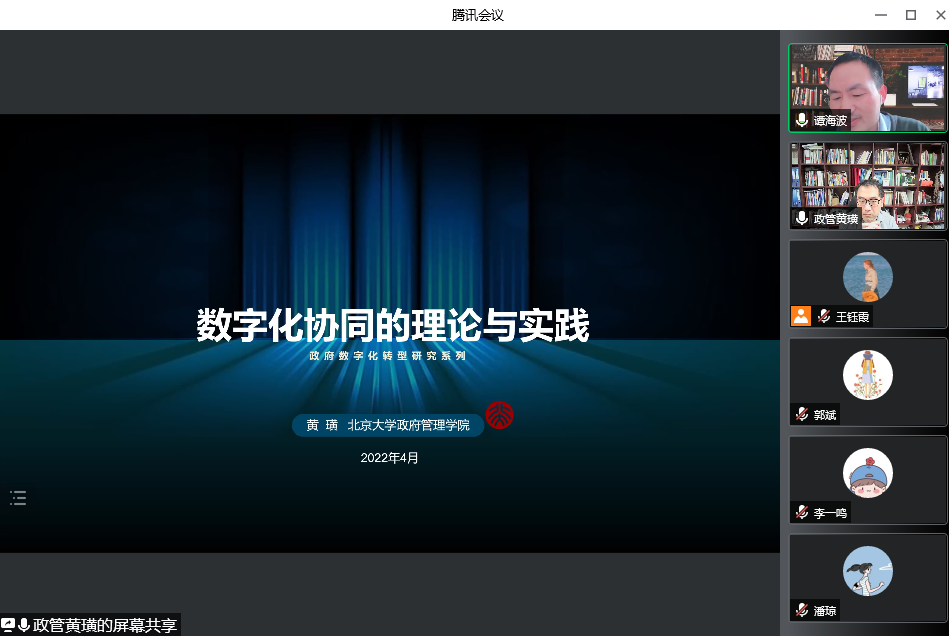This screenshot has height=636, width=949.
Task: Click 政管黄璜's microphone icon in video tile
Action: (x=802, y=218)
